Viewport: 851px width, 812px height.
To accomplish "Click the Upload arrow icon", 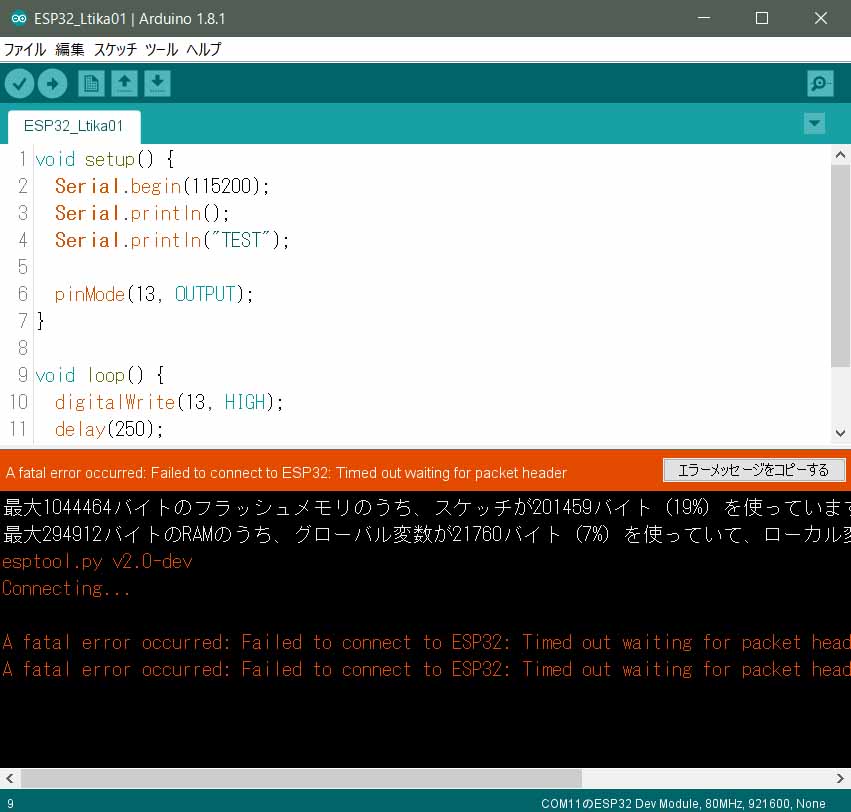I will pyautogui.click(x=52, y=84).
